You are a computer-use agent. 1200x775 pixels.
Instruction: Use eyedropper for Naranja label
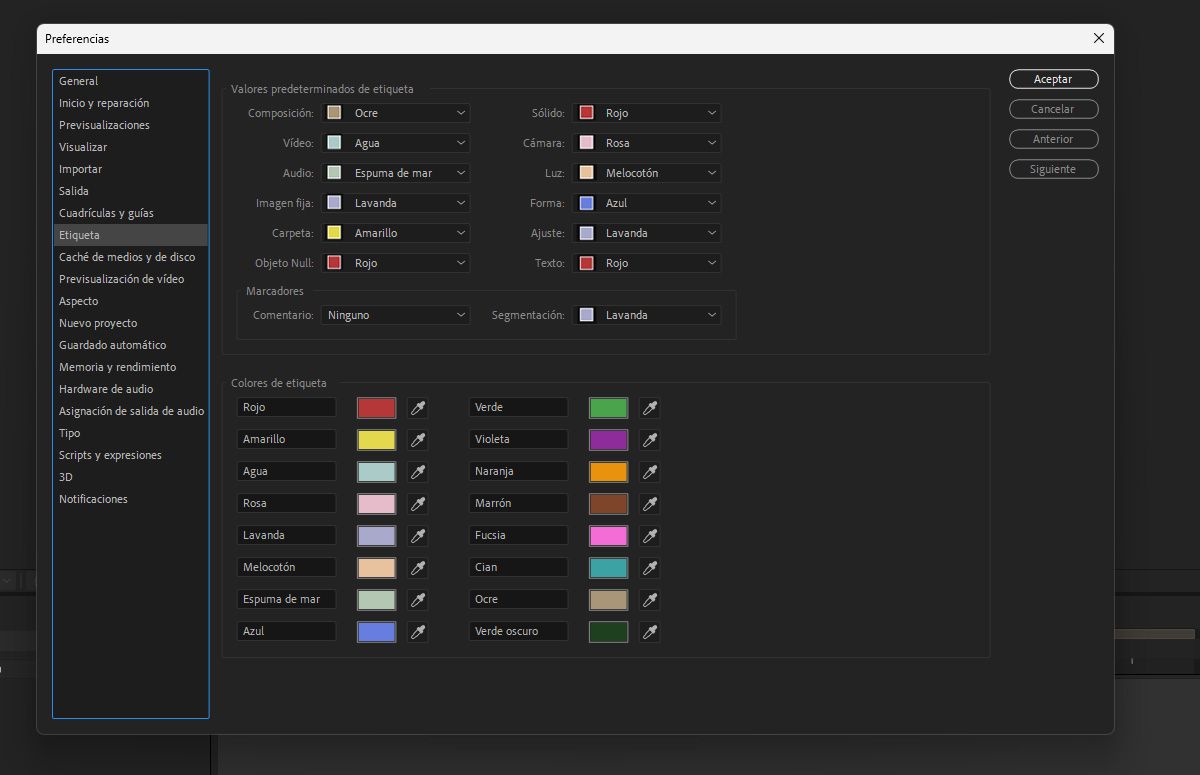(x=650, y=472)
